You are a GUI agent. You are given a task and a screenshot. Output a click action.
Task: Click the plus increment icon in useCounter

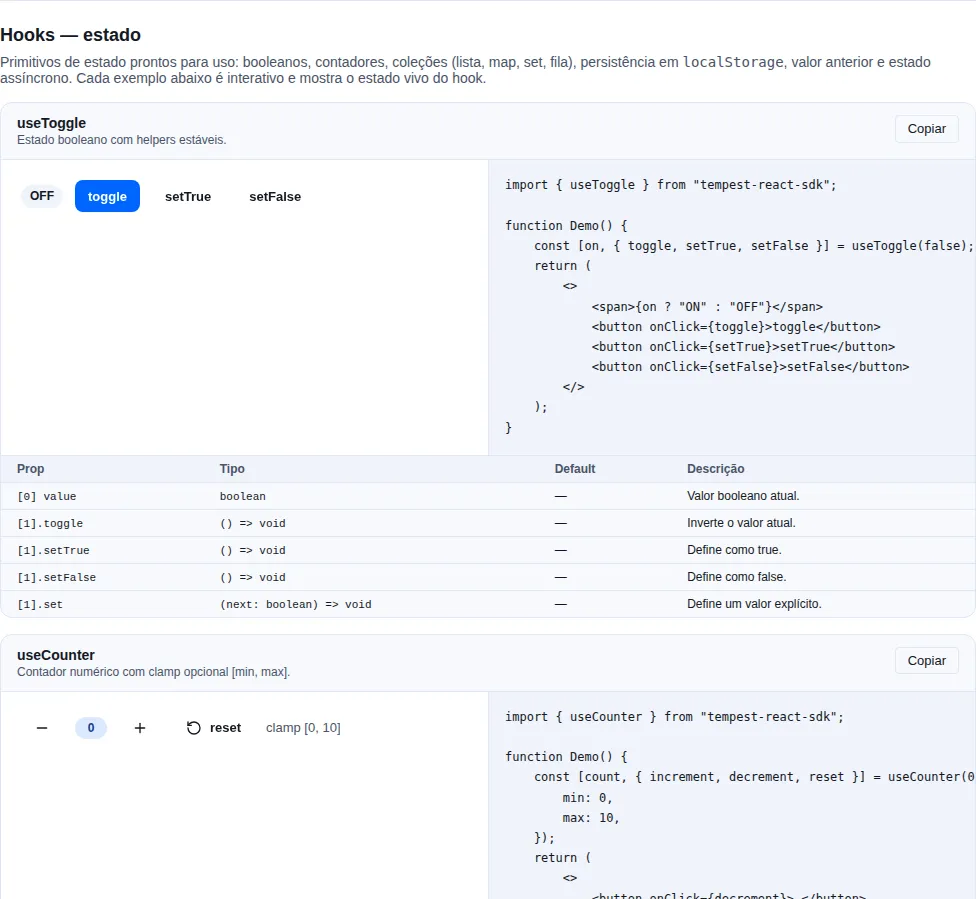140,728
